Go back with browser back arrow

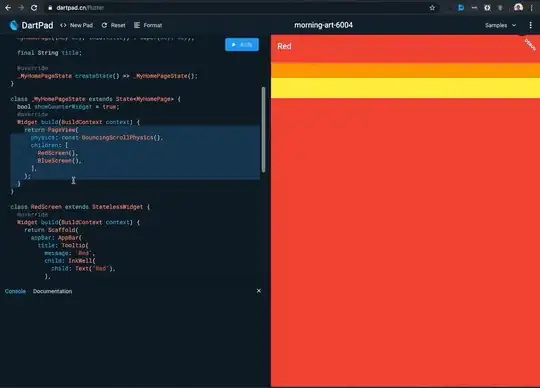pos(8,8)
